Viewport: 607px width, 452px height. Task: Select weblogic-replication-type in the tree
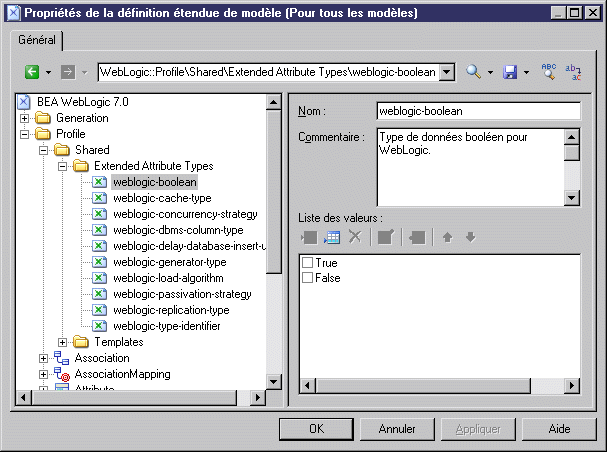click(171, 310)
